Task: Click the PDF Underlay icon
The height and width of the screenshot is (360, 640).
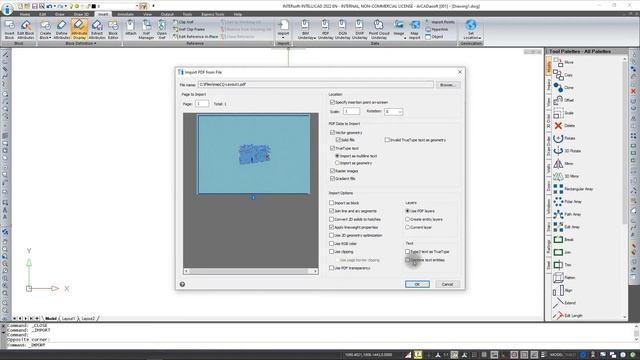Action: point(325,29)
